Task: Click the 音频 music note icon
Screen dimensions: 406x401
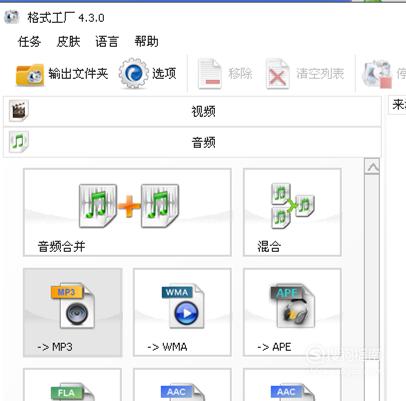Action: tap(19, 142)
